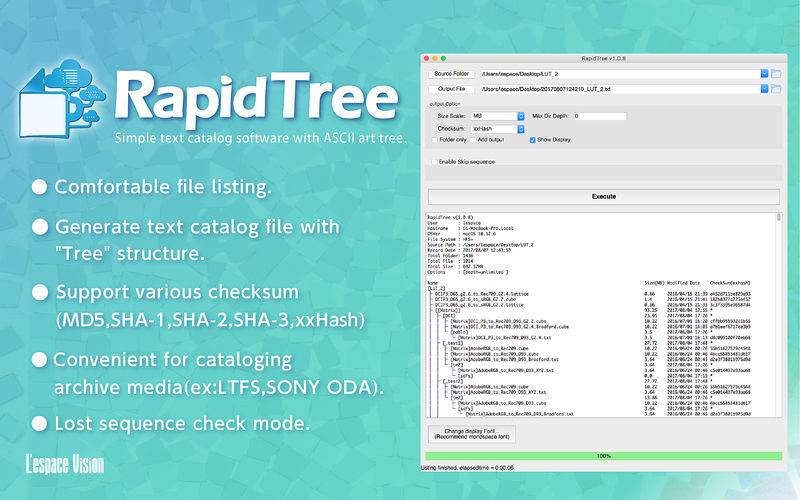Click the 'Max Dir Depth:' label

tap(550, 116)
